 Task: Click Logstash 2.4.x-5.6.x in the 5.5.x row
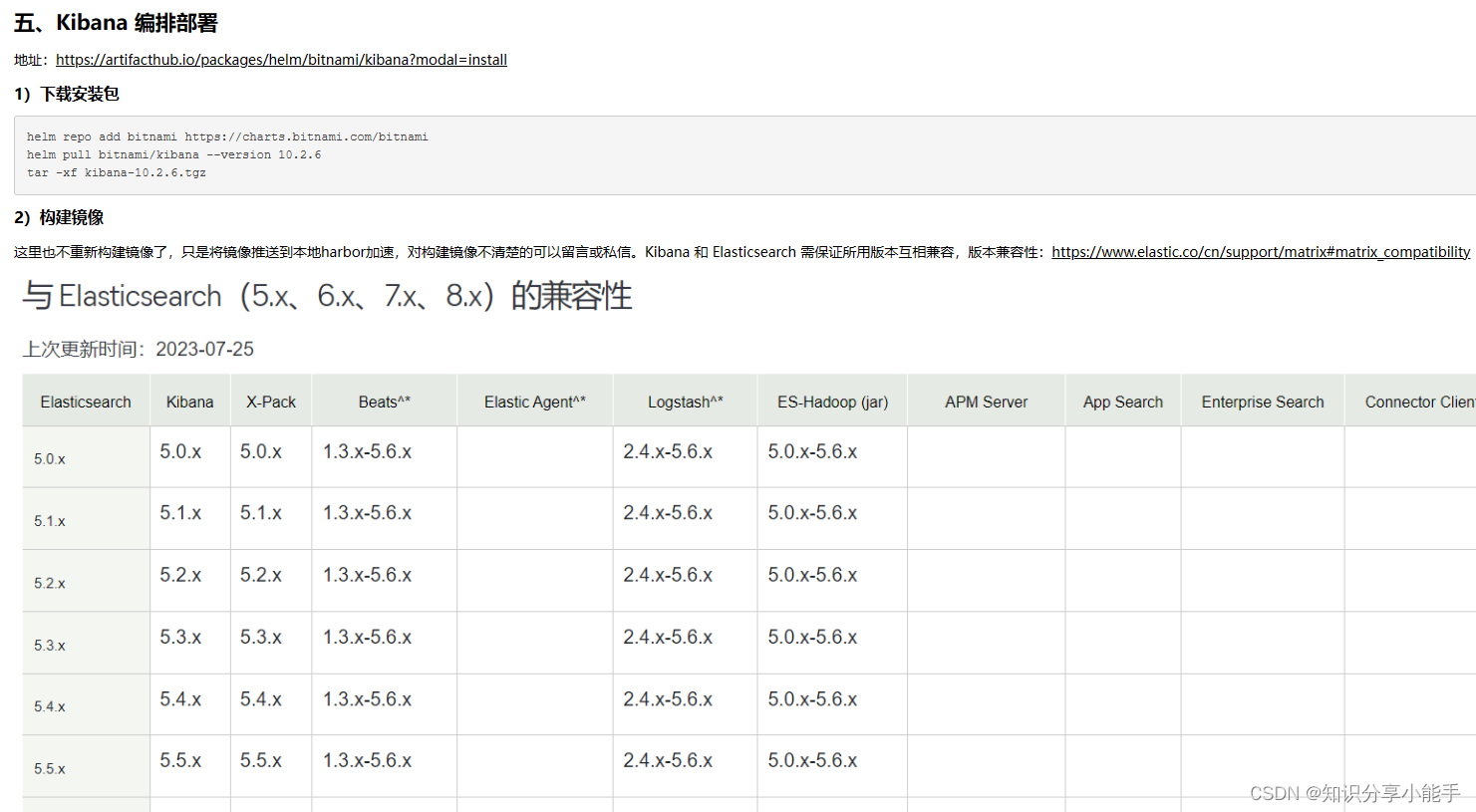(668, 760)
